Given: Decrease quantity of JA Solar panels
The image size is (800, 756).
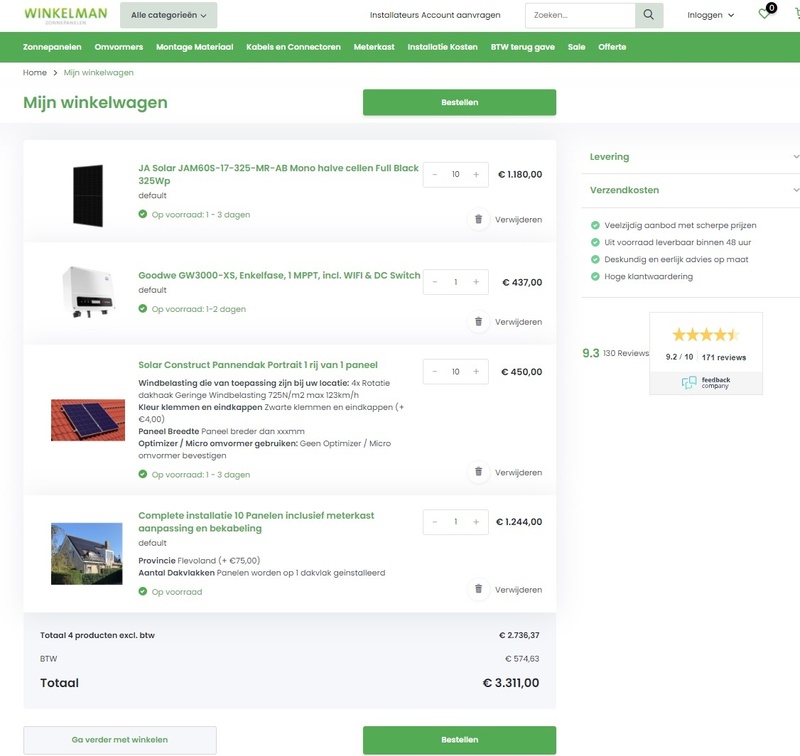Looking at the screenshot, I should [x=435, y=174].
